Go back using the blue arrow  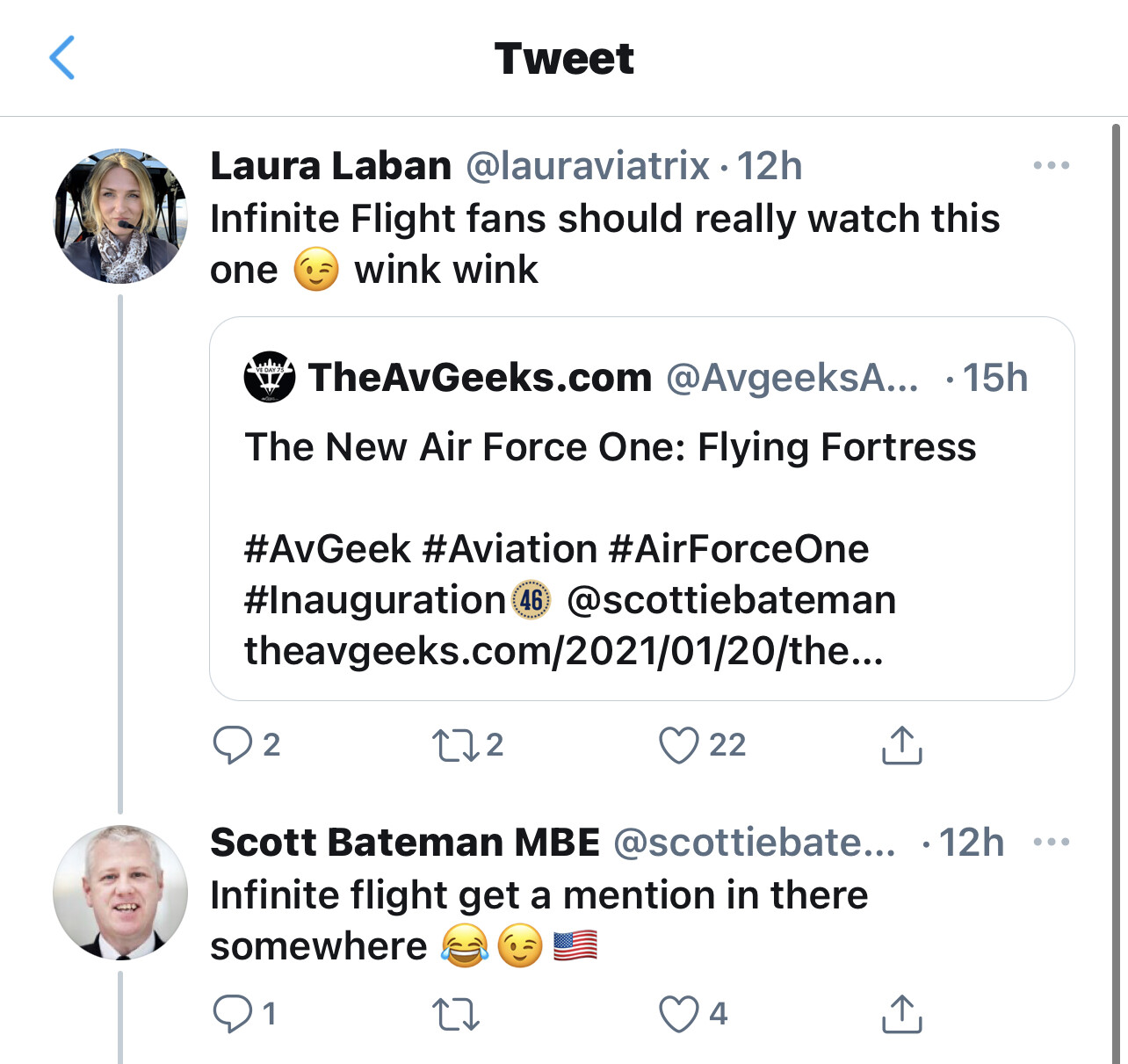[x=62, y=58]
